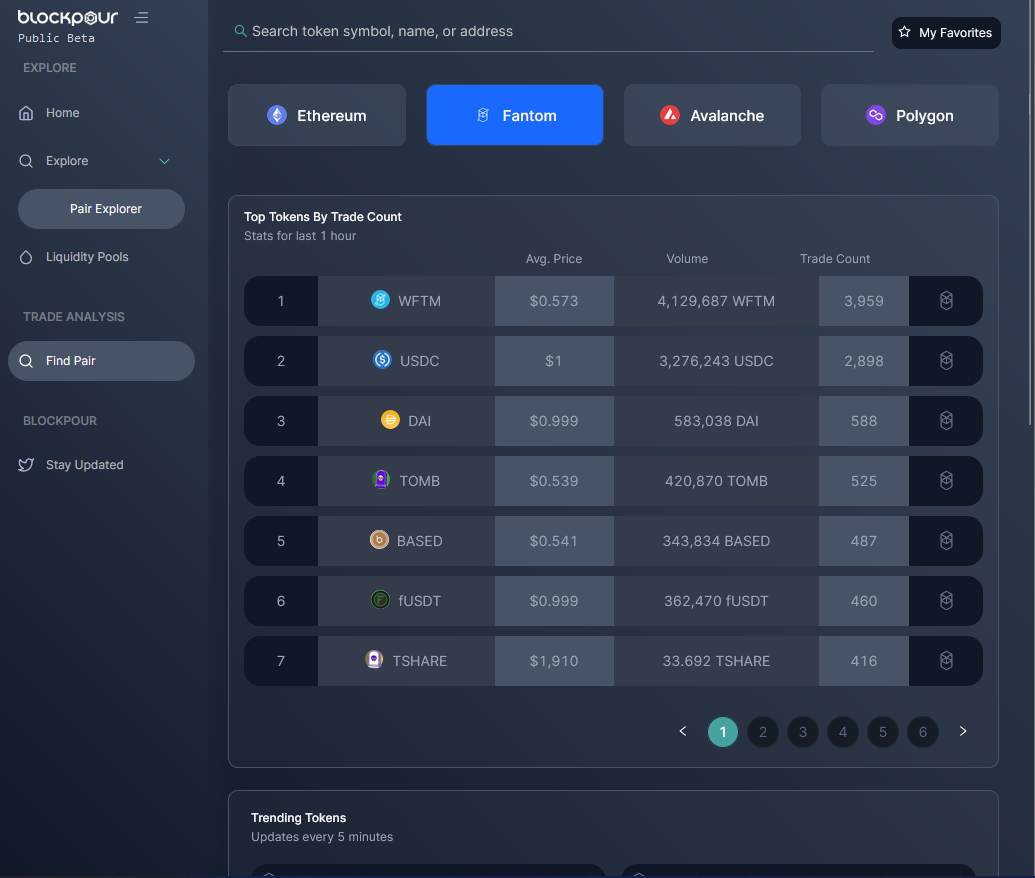Click the Fantom chain icon in BASED row
The height and width of the screenshot is (878, 1035).
[x=946, y=541]
